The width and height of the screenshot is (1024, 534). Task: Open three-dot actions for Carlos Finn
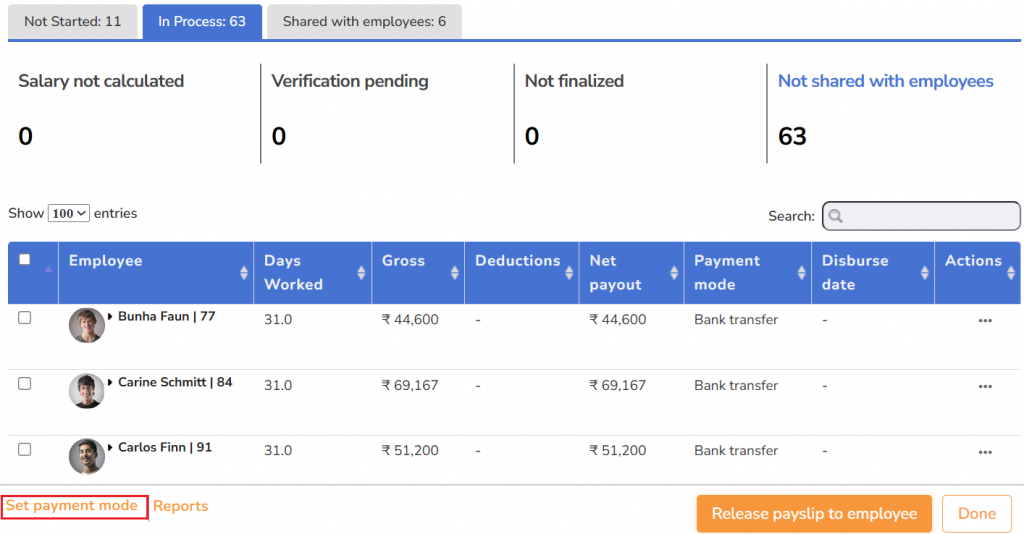coord(984,451)
